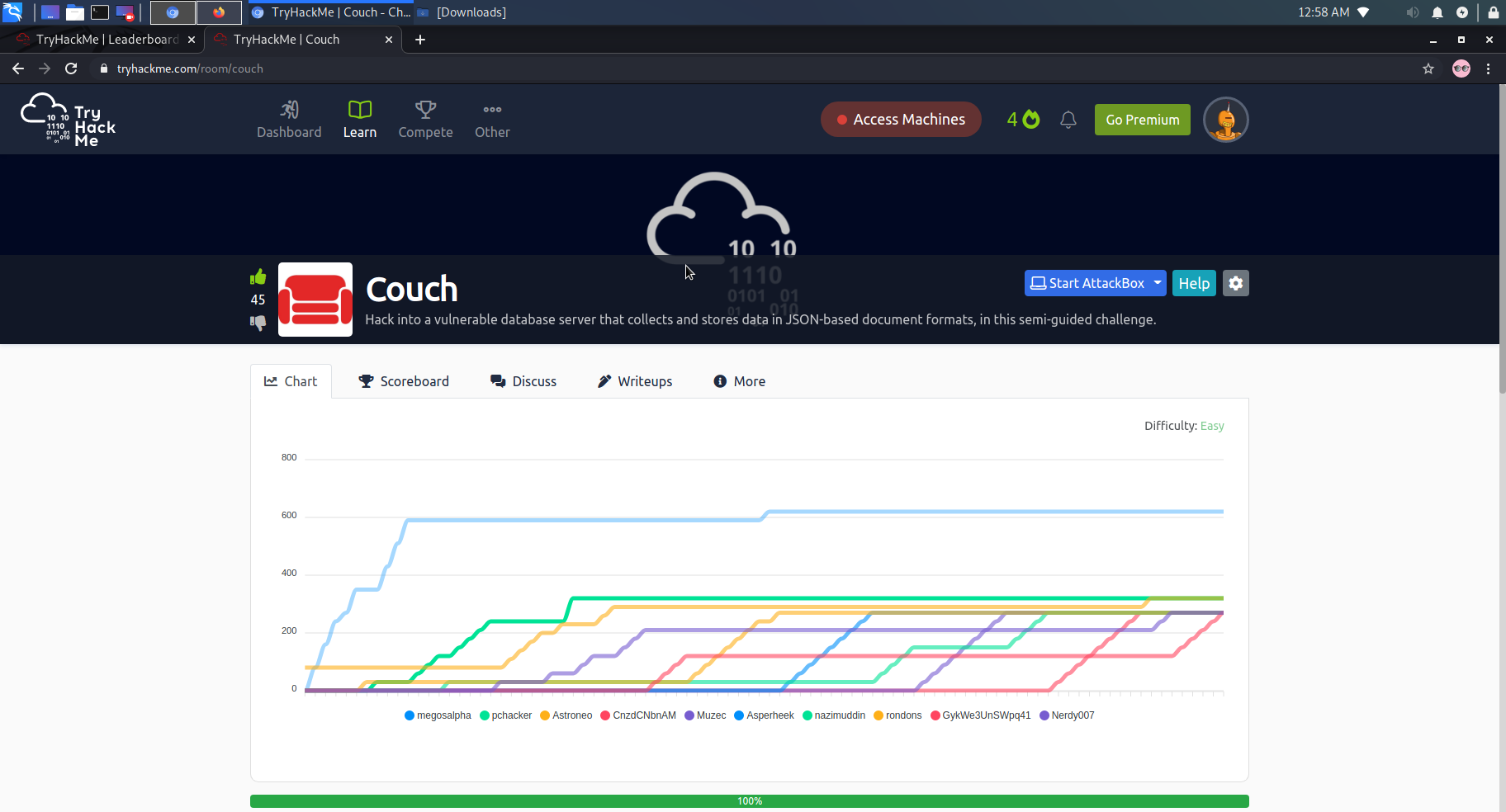Toggle megosalpha series in chart legend

[438, 715]
